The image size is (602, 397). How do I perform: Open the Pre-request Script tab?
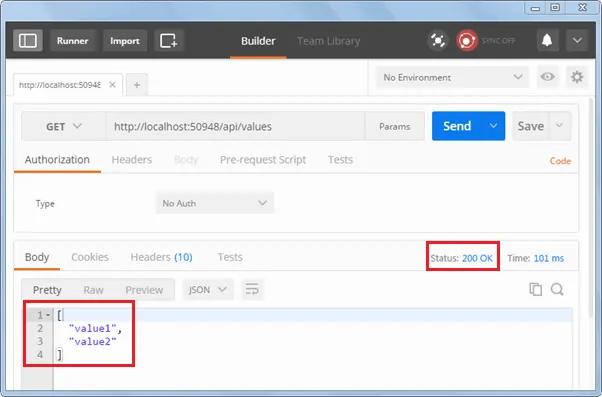pos(263,160)
